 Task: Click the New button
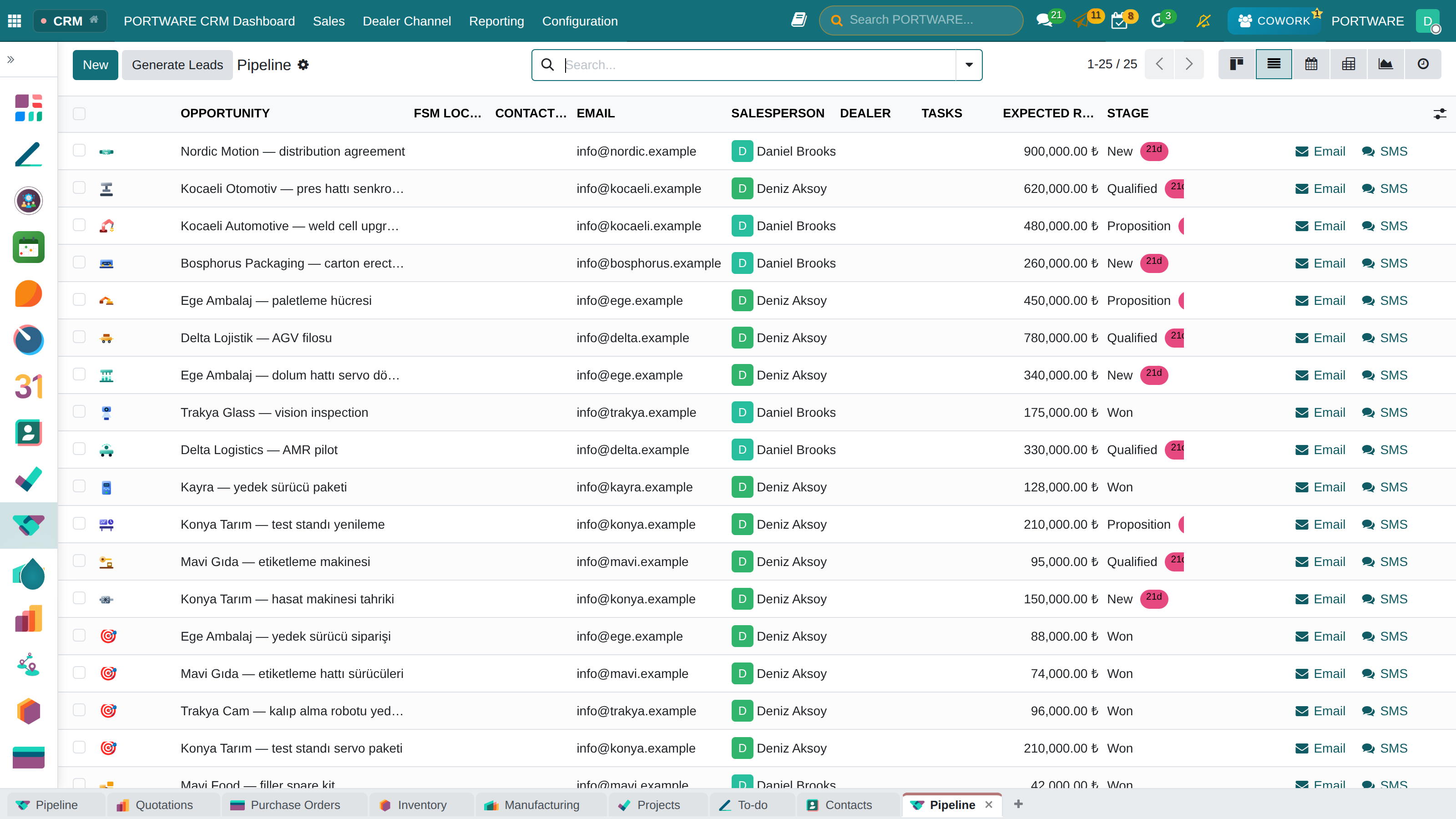pyautogui.click(x=95, y=65)
